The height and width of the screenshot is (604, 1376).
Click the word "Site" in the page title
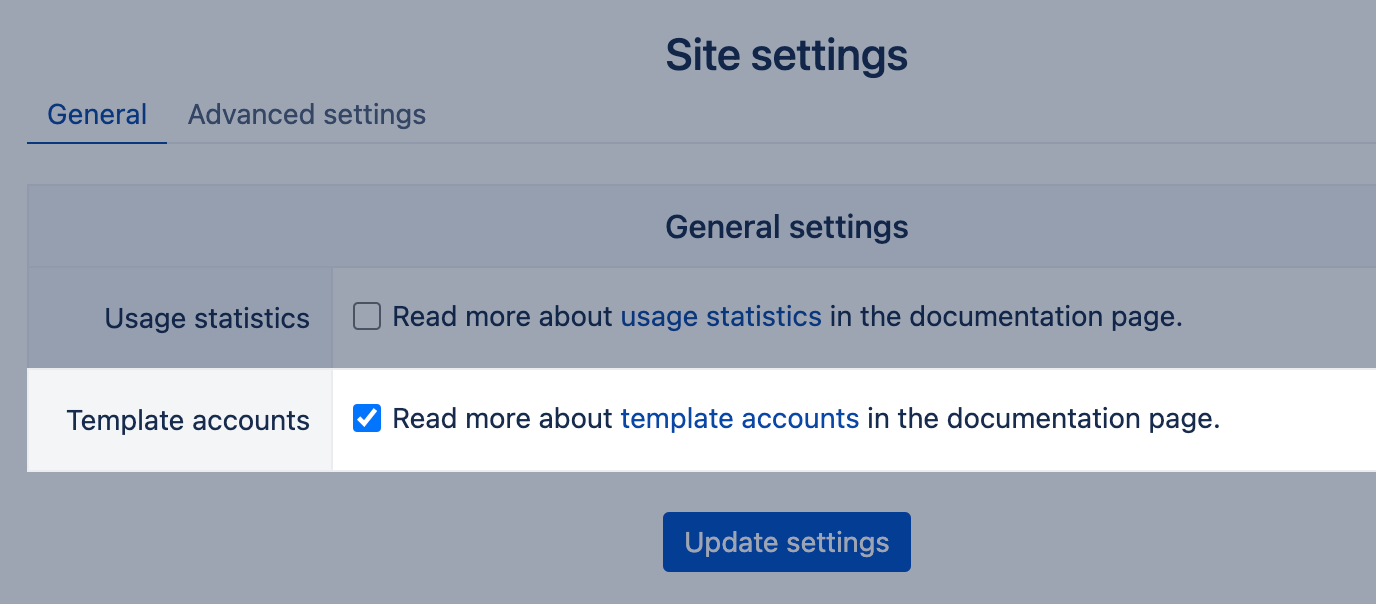click(702, 55)
